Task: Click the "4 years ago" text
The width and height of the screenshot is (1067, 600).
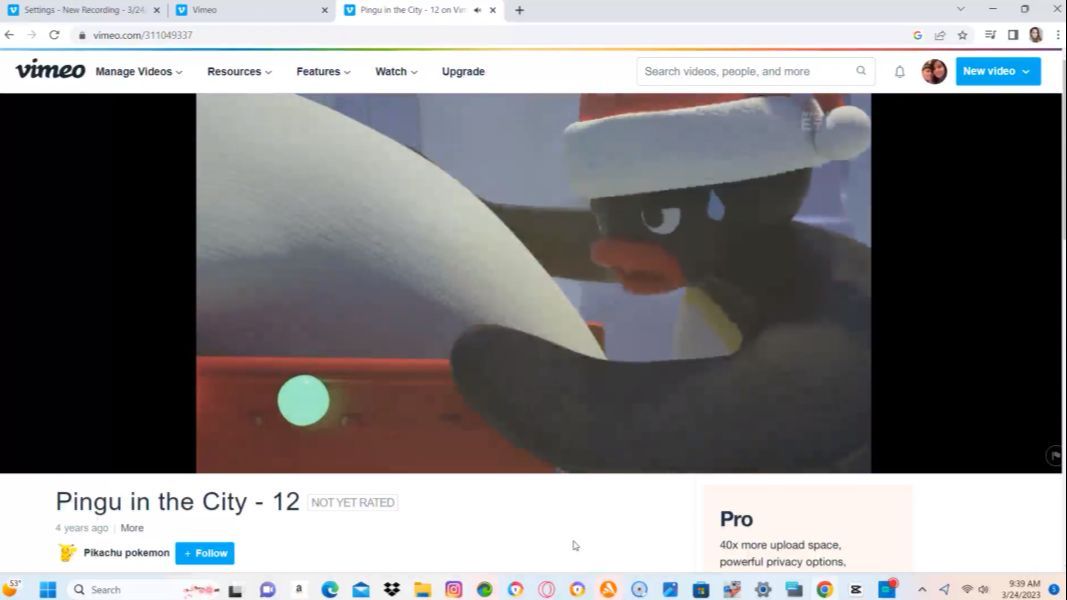Action: pyautogui.click(x=82, y=528)
